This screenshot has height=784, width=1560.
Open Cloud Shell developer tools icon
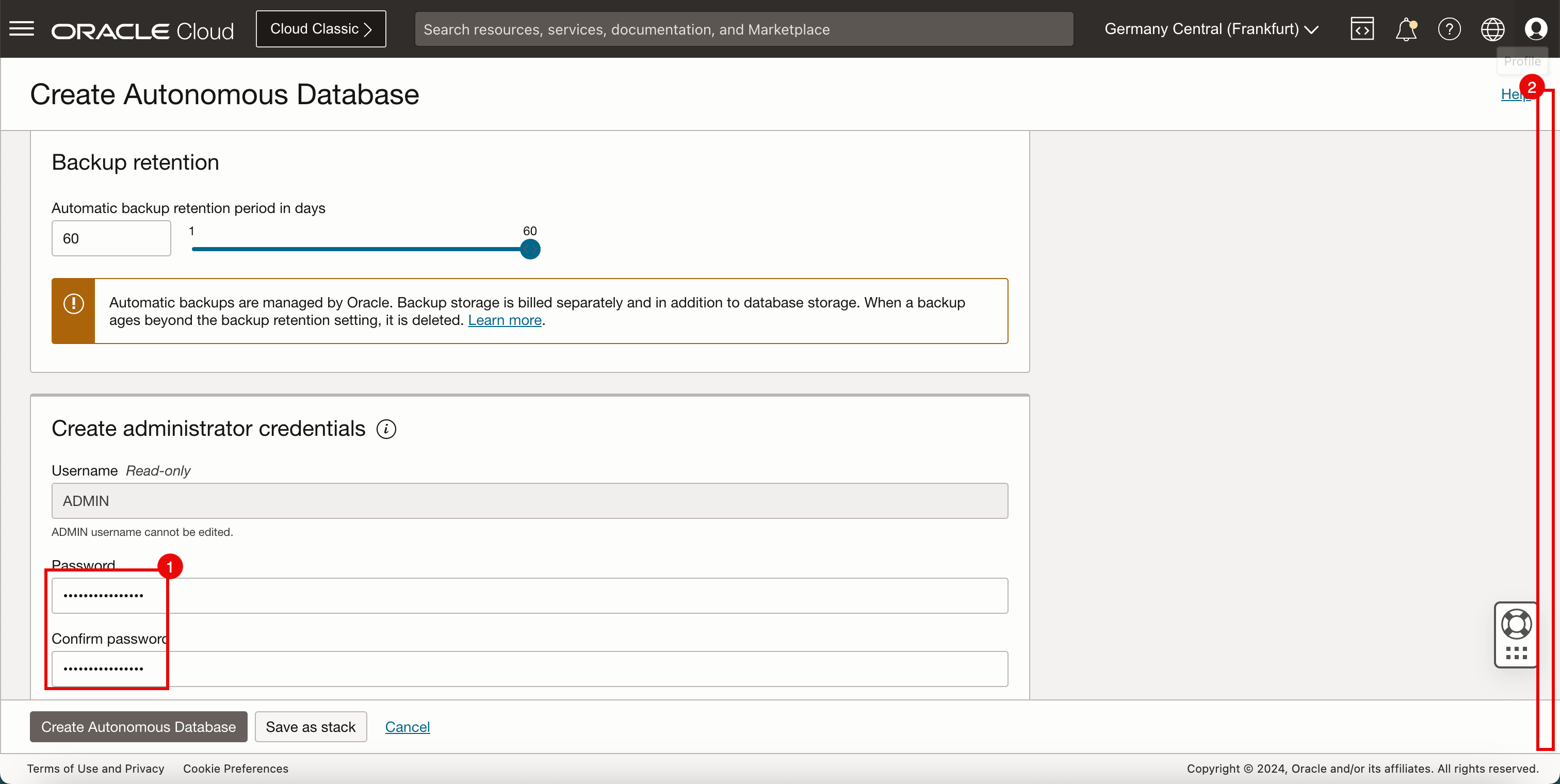(1362, 29)
